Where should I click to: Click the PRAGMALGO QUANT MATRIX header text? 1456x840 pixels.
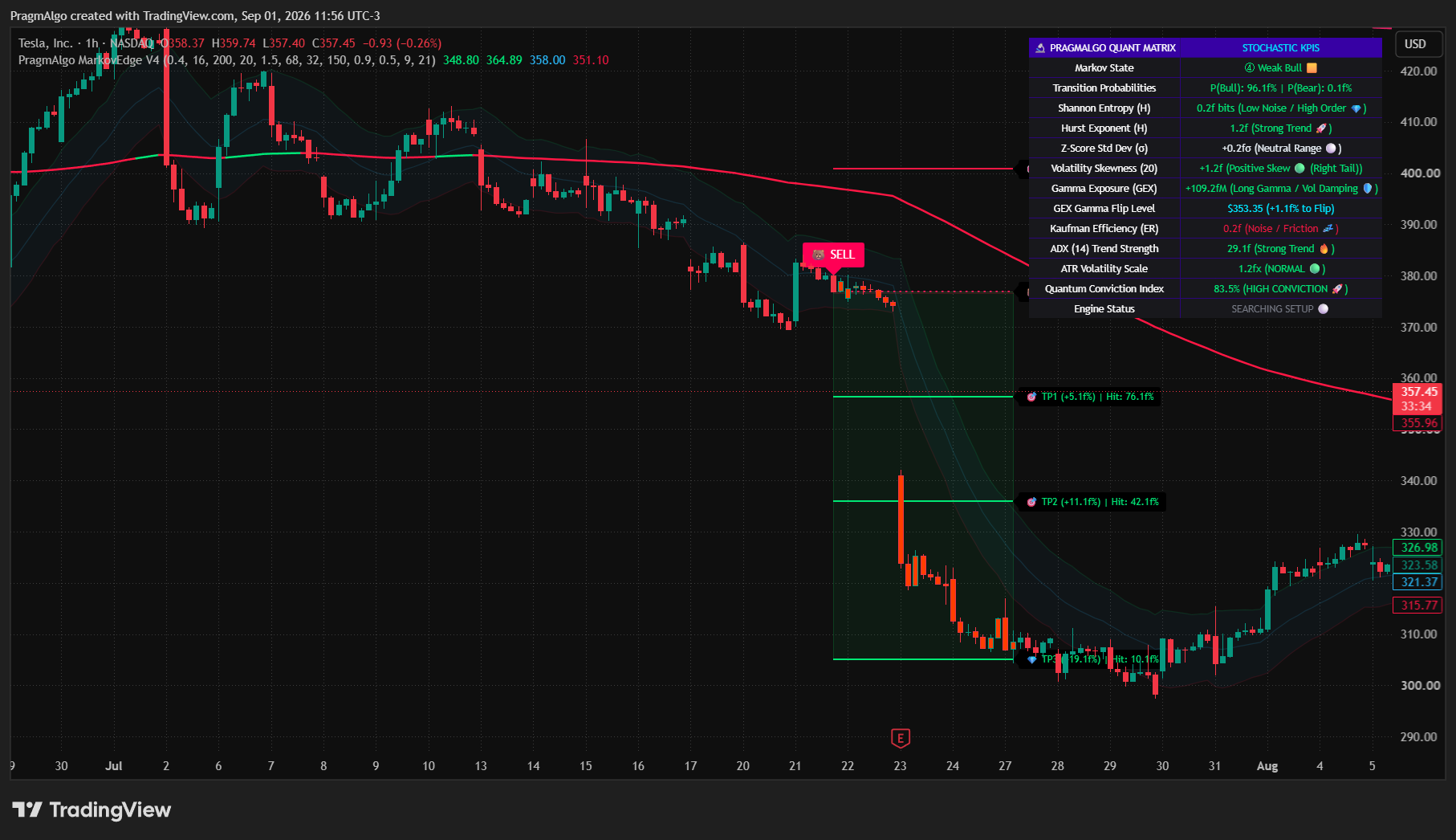(1112, 48)
